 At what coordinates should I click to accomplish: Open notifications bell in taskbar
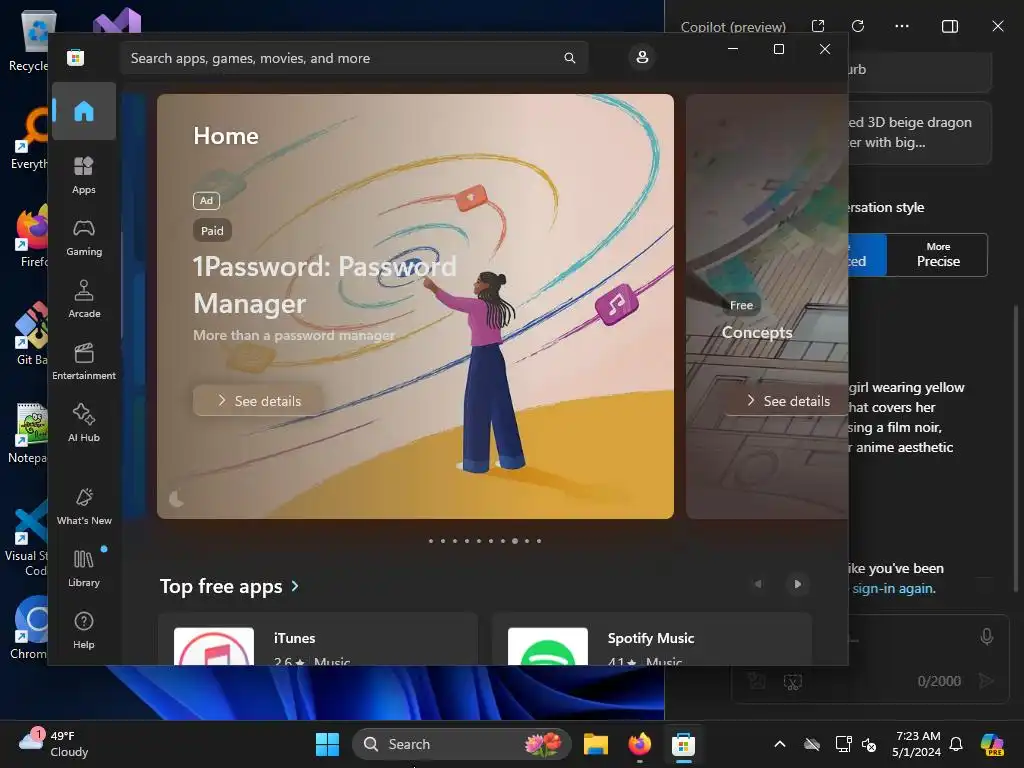956,744
